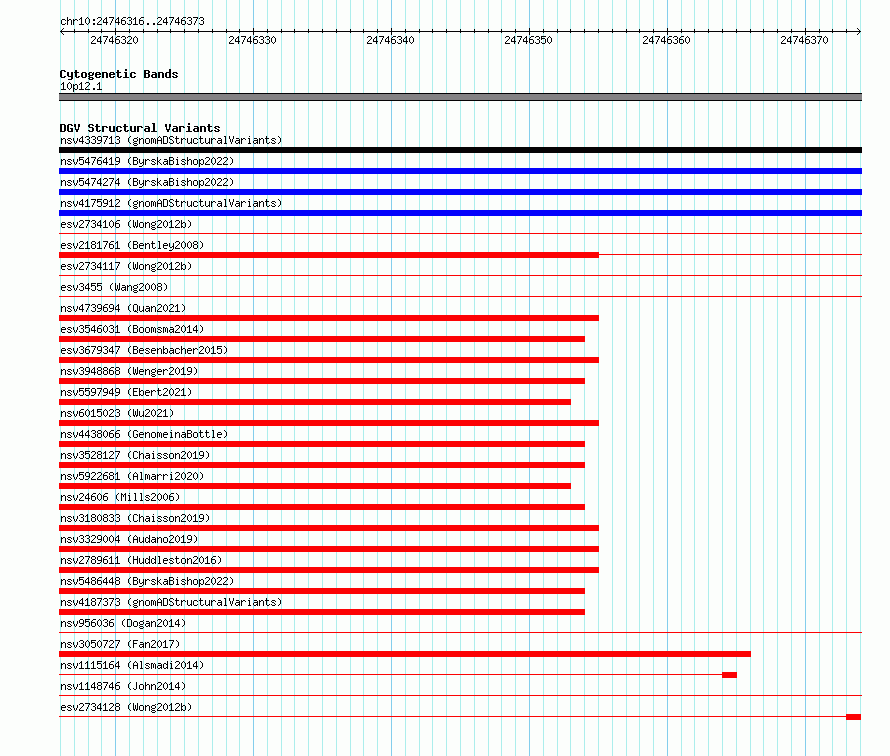890x756 pixels.
Task: Click the red nsv3050727 variant bar
Action: click(405, 654)
